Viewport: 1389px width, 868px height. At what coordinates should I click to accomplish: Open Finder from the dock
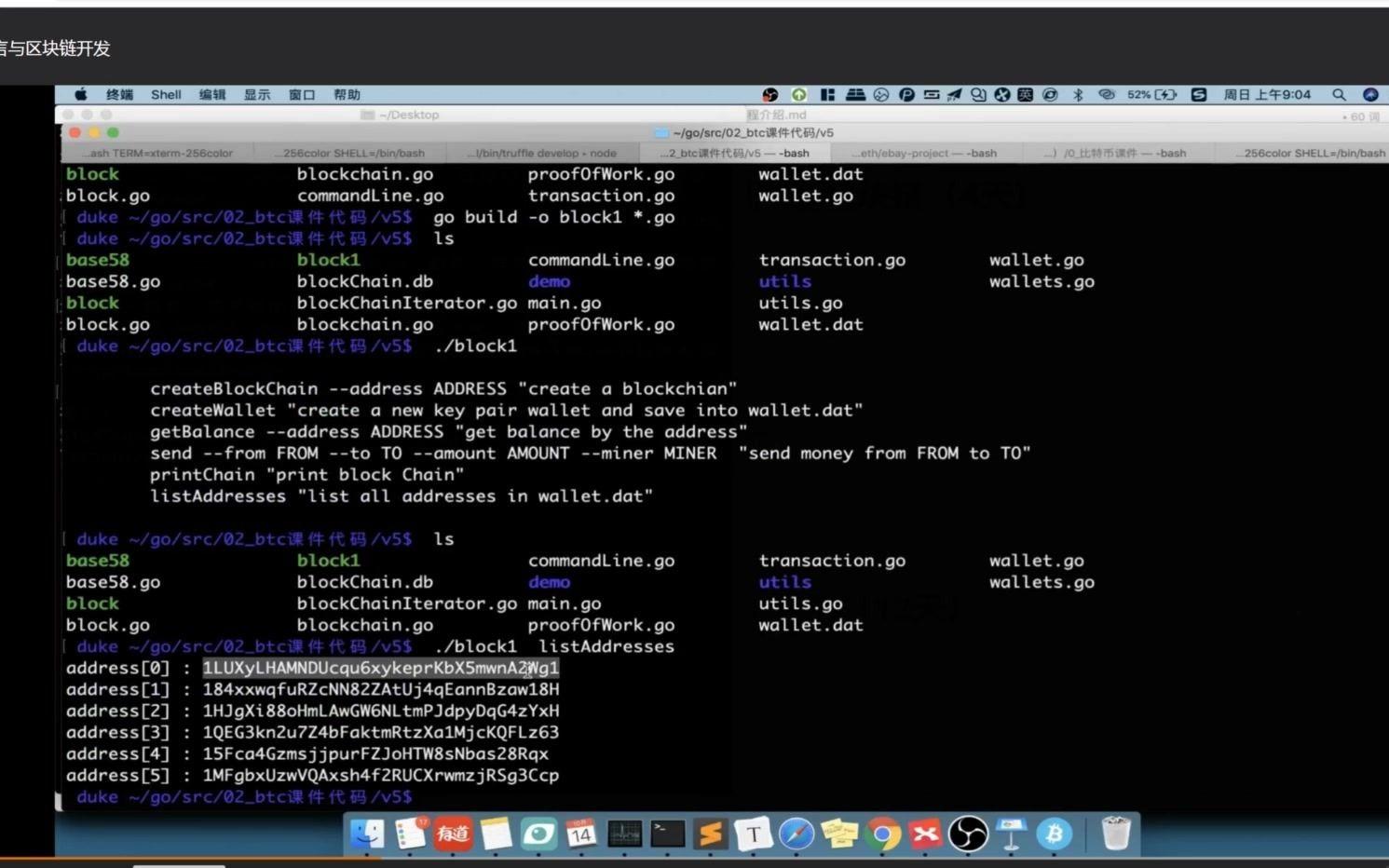[367, 834]
